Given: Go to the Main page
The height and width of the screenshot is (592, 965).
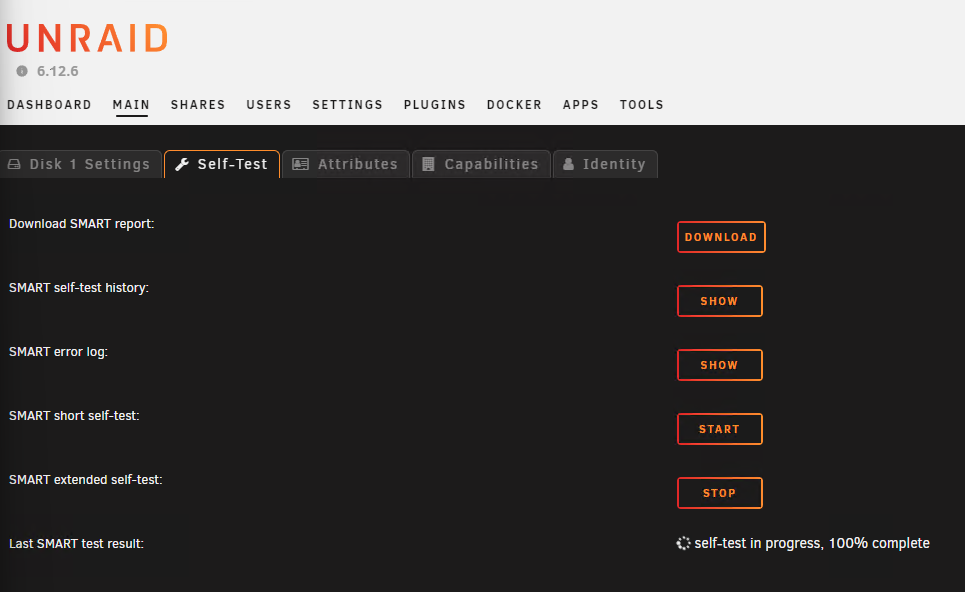Looking at the screenshot, I should coord(131,105).
